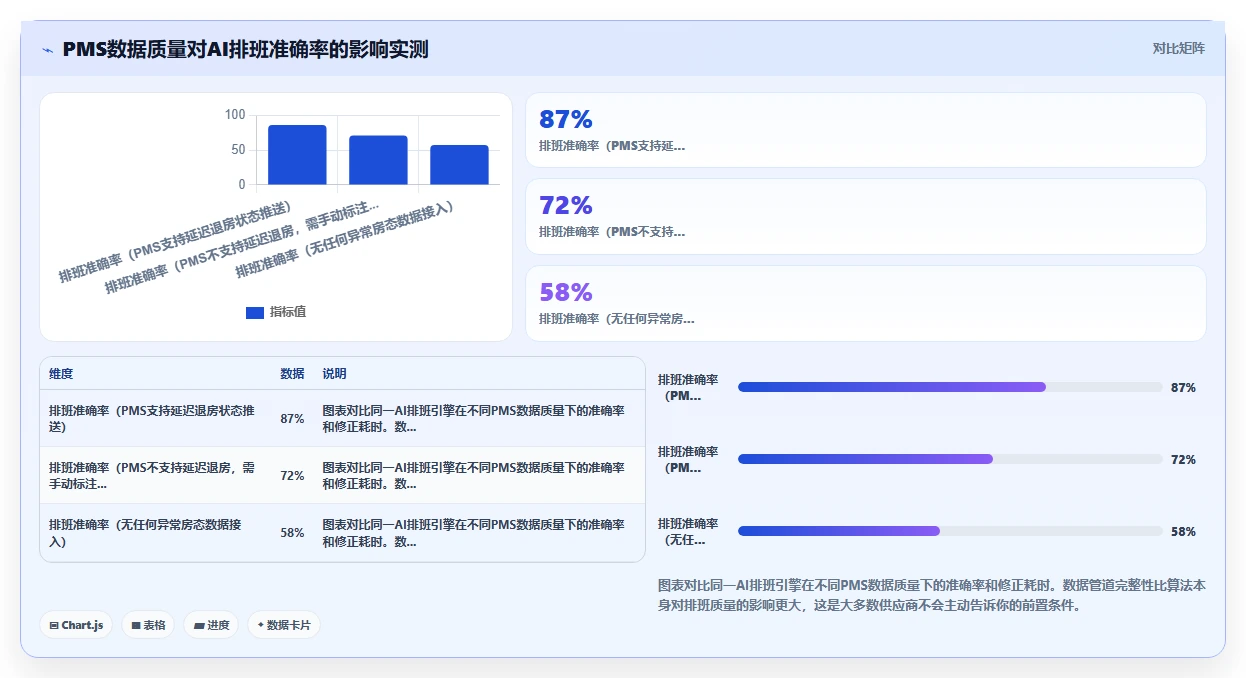Select the table row PMS支持延迟退房状态推送

tap(342, 419)
